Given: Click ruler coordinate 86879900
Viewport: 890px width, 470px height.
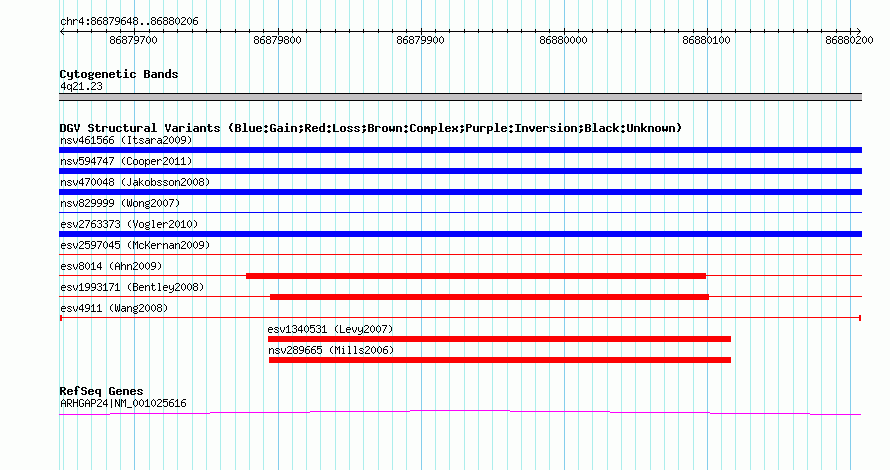Looking at the screenshot, I should point(421,40).
